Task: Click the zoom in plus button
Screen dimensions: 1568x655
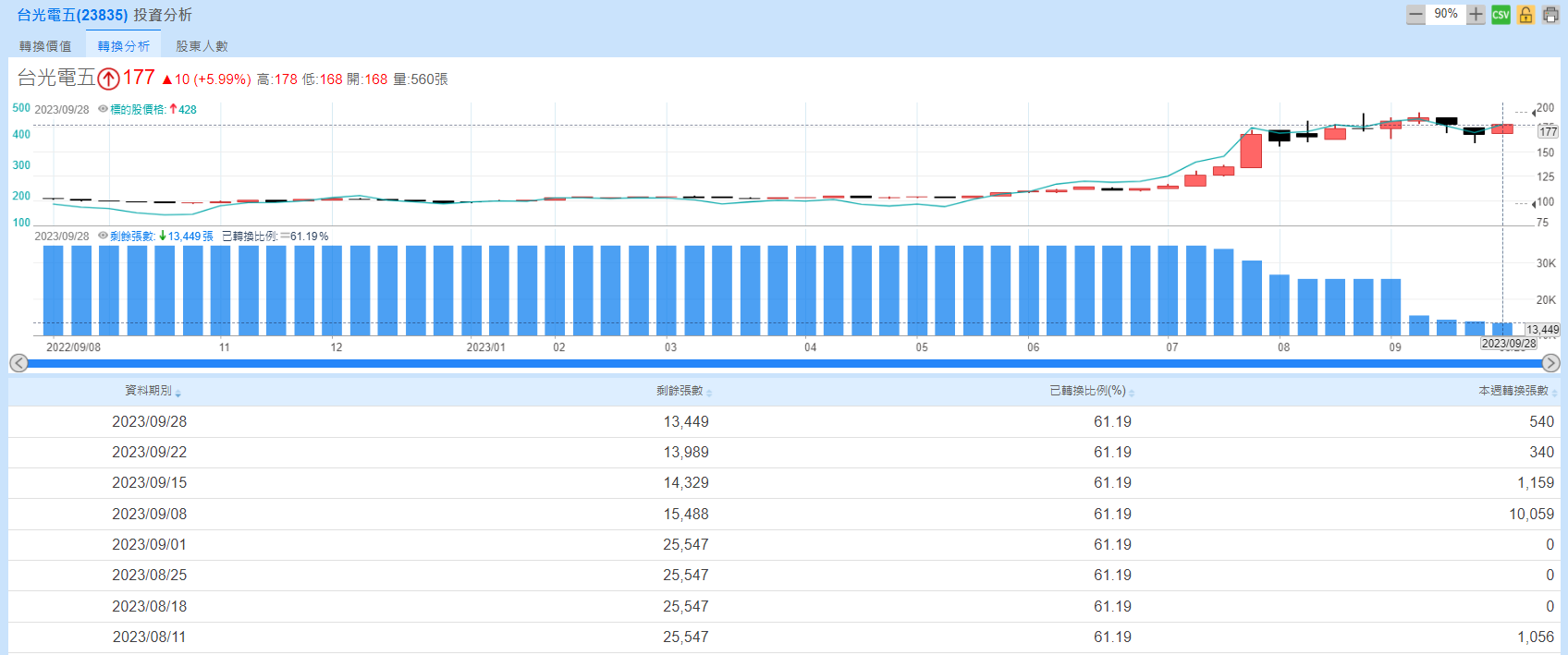Action: pyautogui.click(x=1476, y=15)
